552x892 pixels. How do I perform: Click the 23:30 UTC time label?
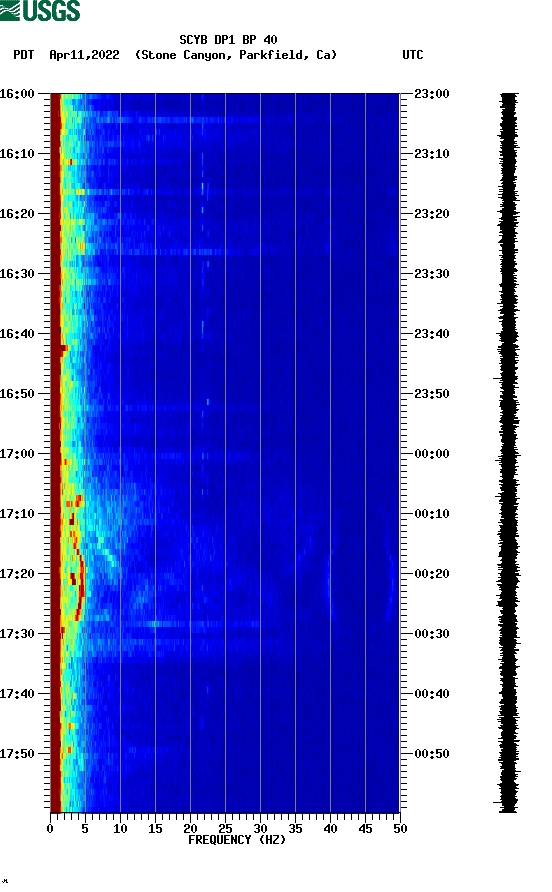432,274
